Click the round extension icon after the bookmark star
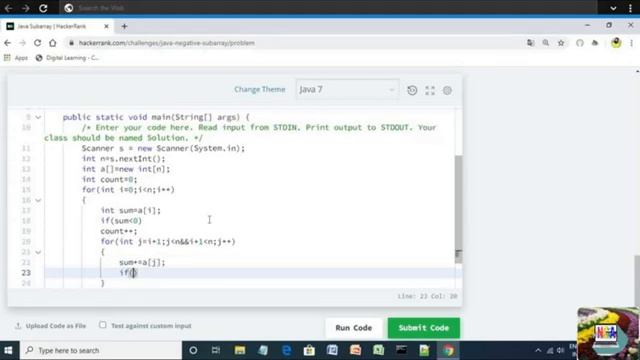Image resolution: width=640 pixels, height=360 pixels. click(x=580, y=43)
